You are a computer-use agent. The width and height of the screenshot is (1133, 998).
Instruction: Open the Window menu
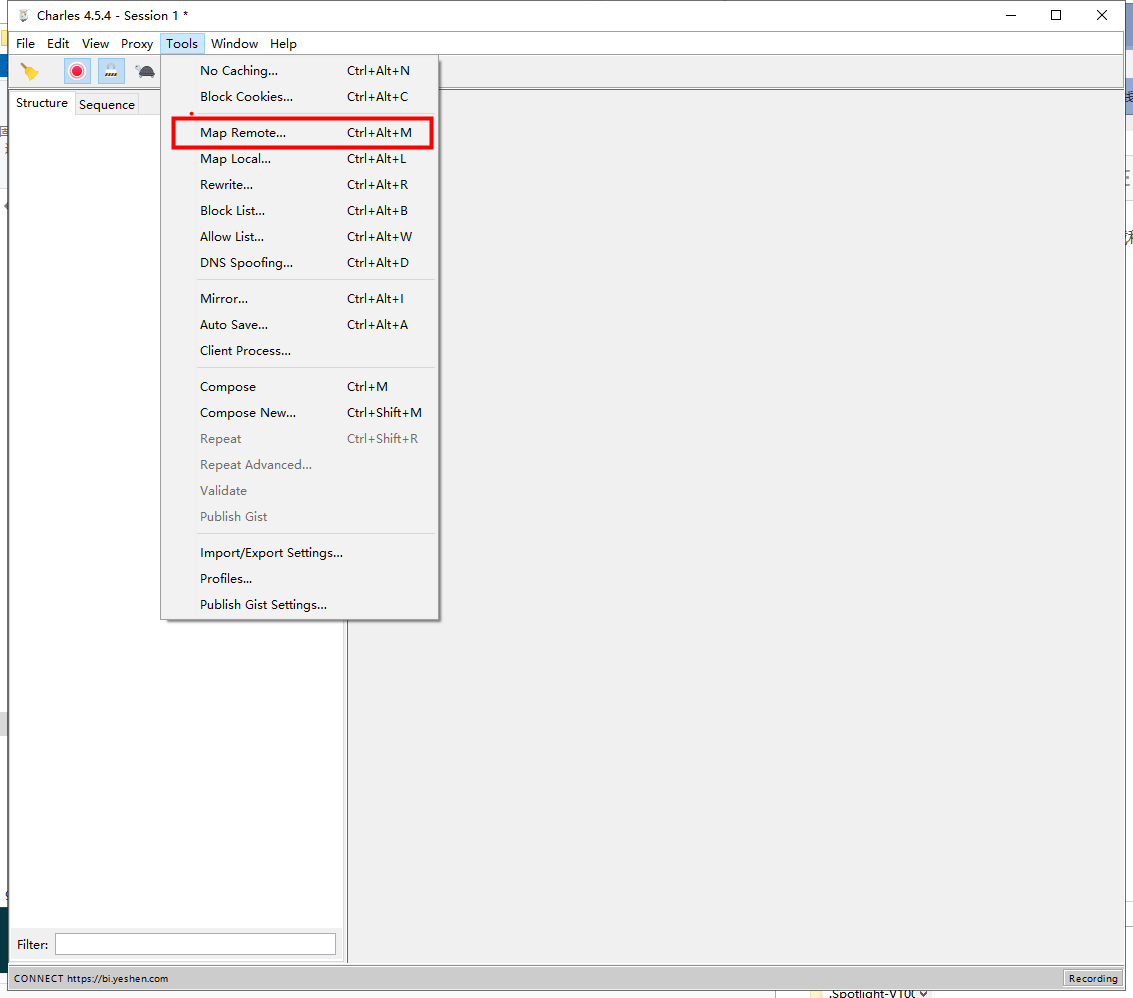pos(234,43)
